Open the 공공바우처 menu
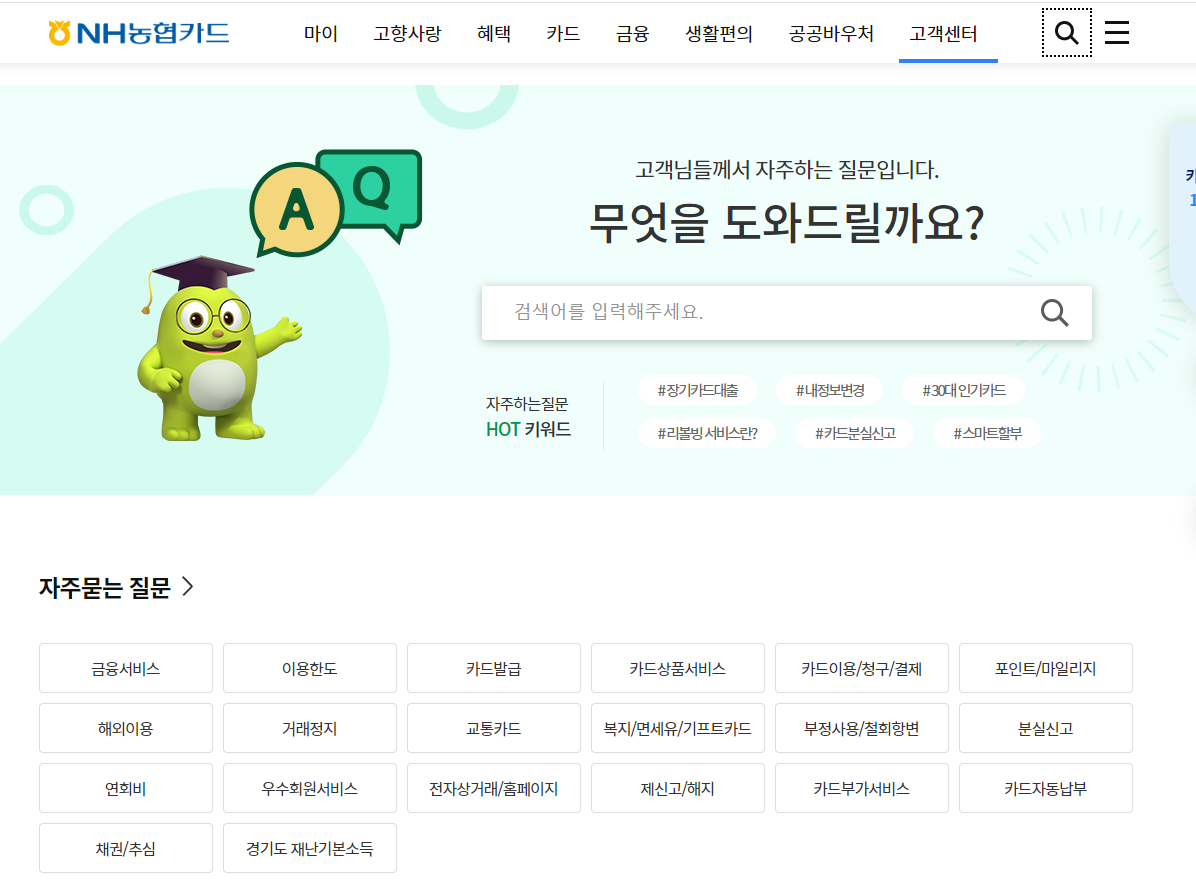The height and width of the screenshot is (890, 1196). click(x=831, y=34)
